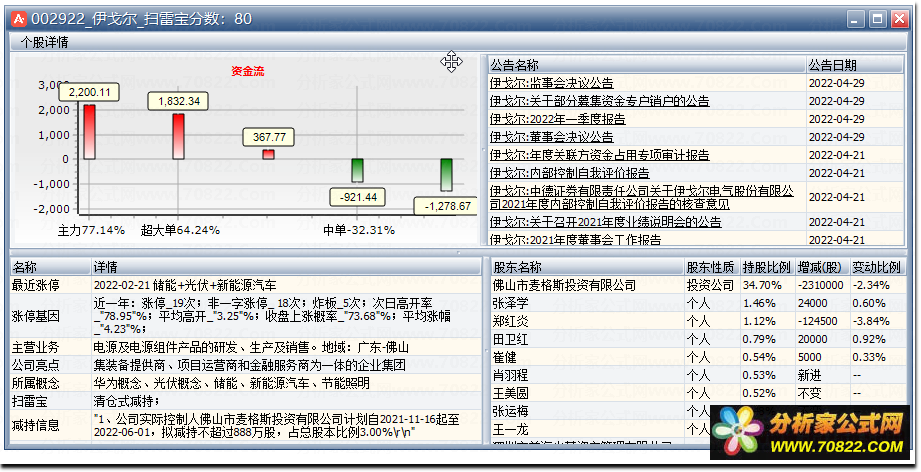Select the 公司亮点 row label
The width and height of the screenshot is (921, 472).
coord(35,365)
